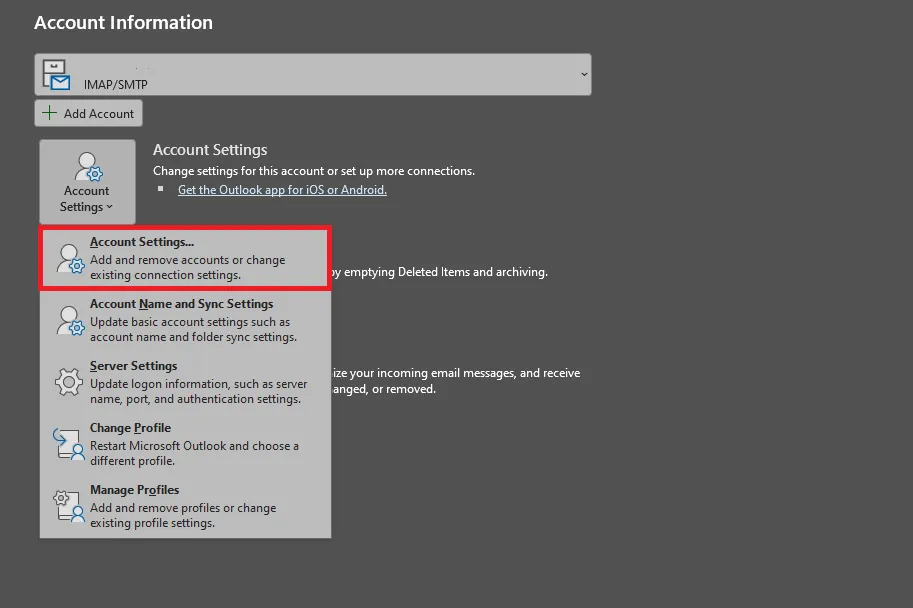Click the Manage Profiles icon
913x608 pixels.
click(x=69, y=506)
